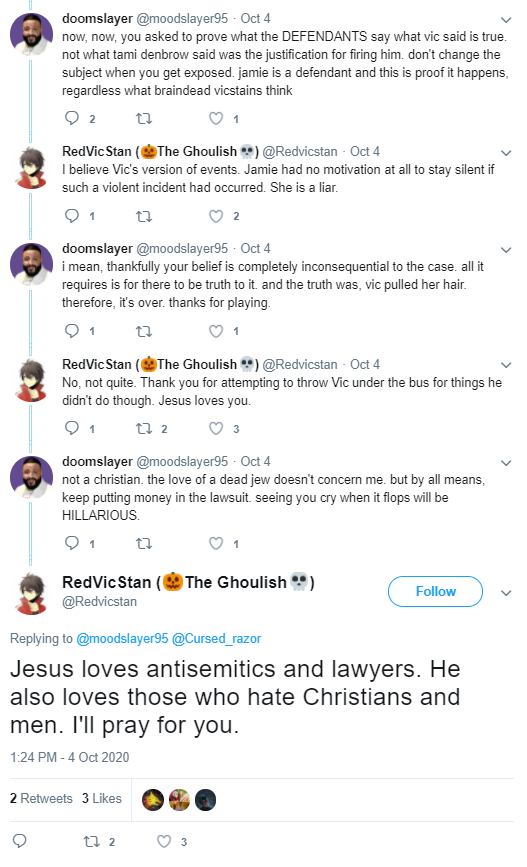Image resolution: width=527 pixels, height=867 pixels.
Task: Like the main 'I'll pray for you' tweet
Action: tap(164, 841)
